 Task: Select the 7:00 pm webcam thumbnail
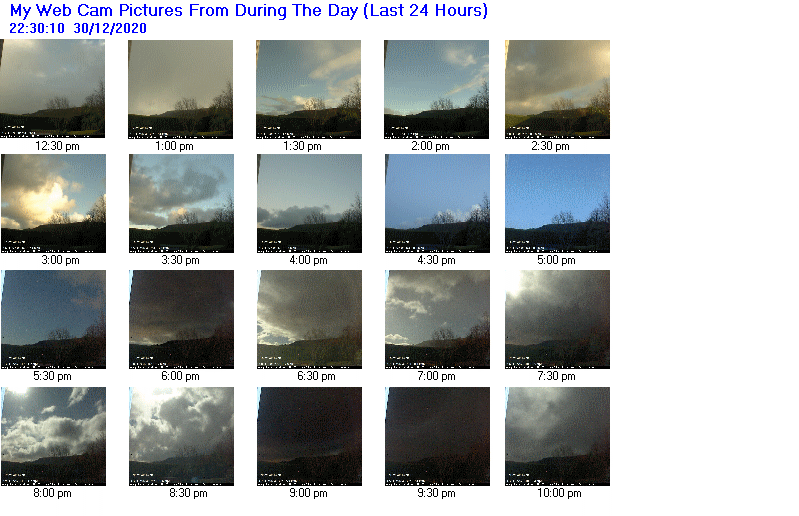click(437, 319)
